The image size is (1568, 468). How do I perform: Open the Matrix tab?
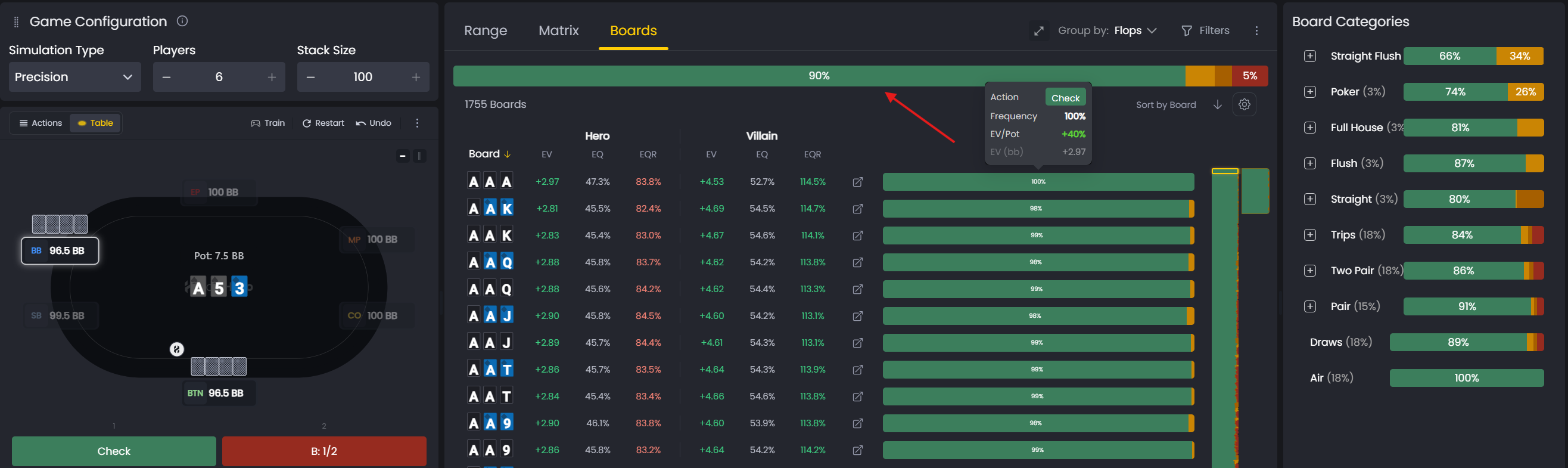[x=558, y=30]
